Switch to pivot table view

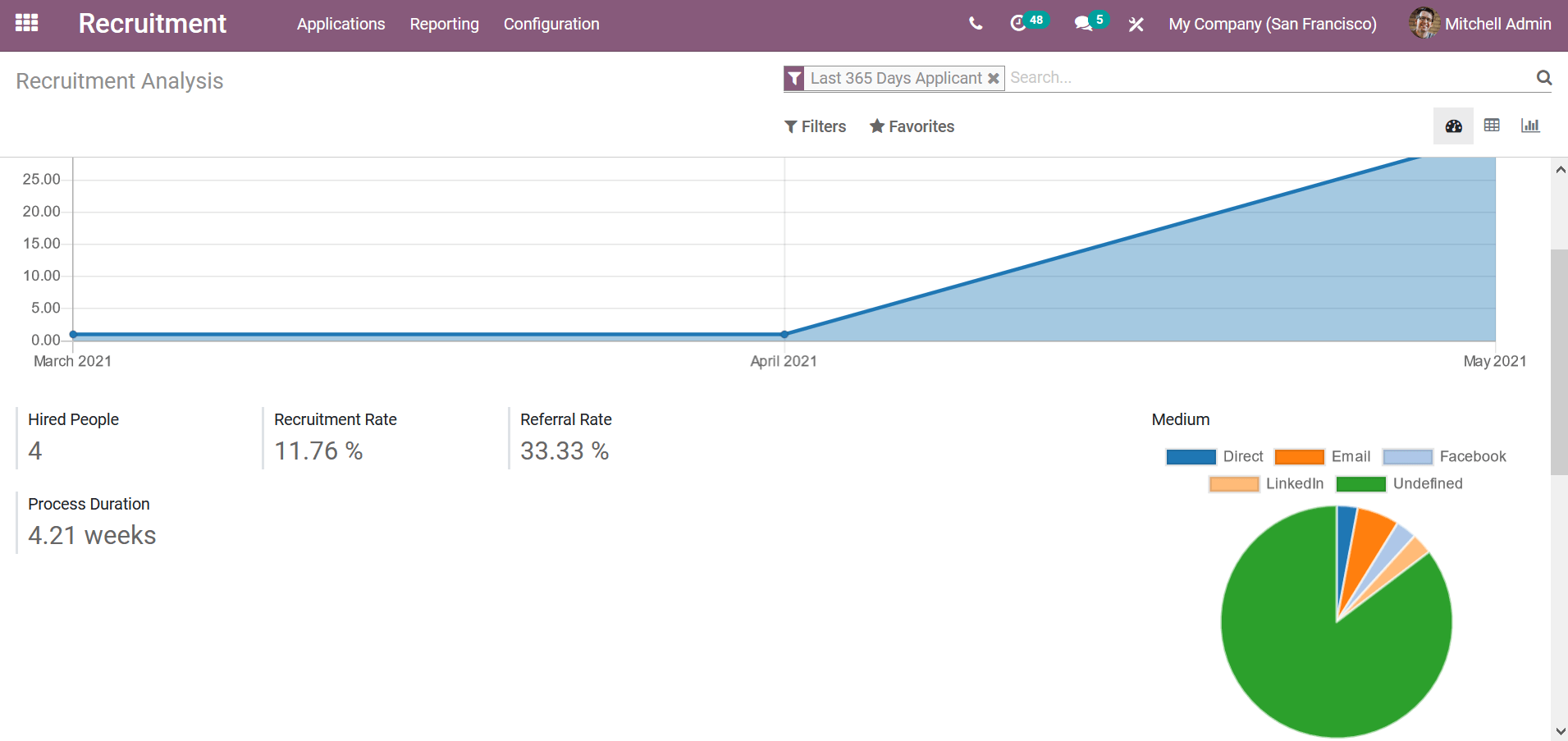tap(1492, 126)
